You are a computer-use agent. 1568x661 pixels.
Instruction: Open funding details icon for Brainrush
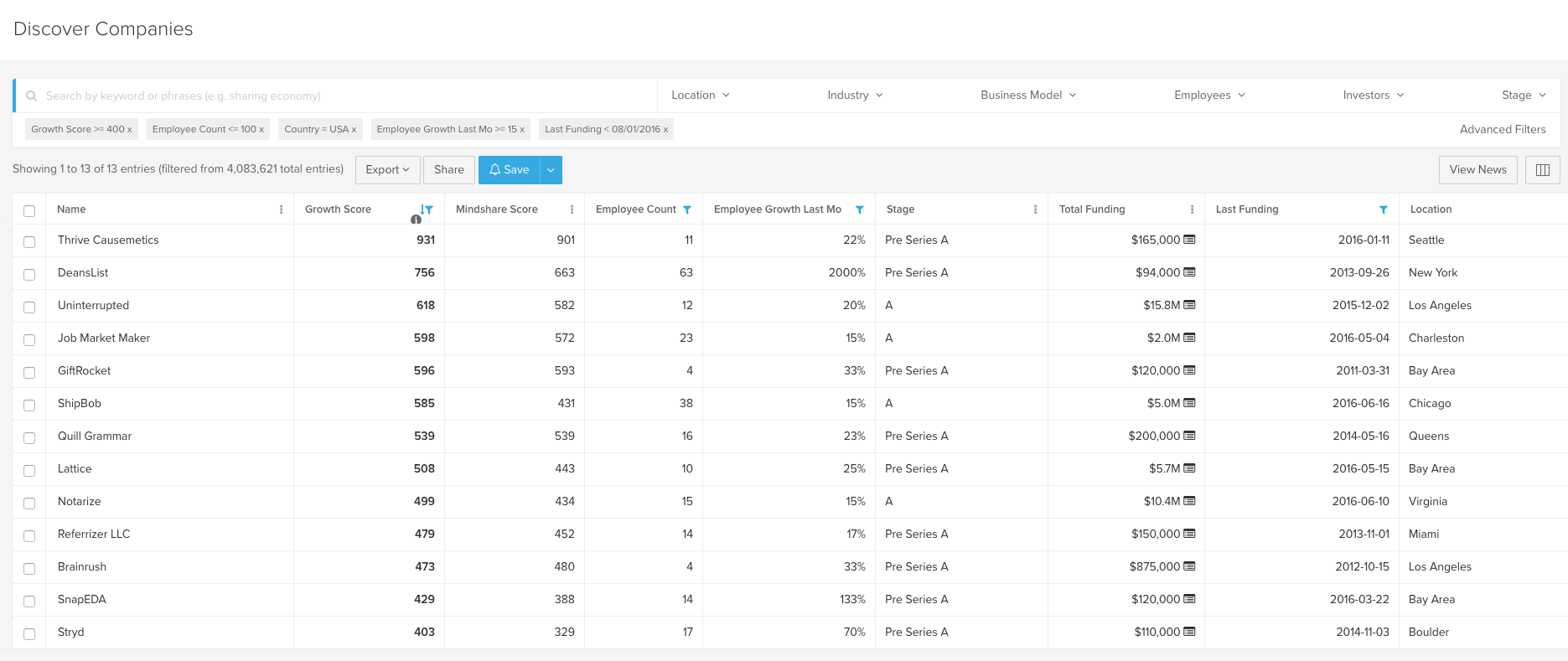point(1189,566)
